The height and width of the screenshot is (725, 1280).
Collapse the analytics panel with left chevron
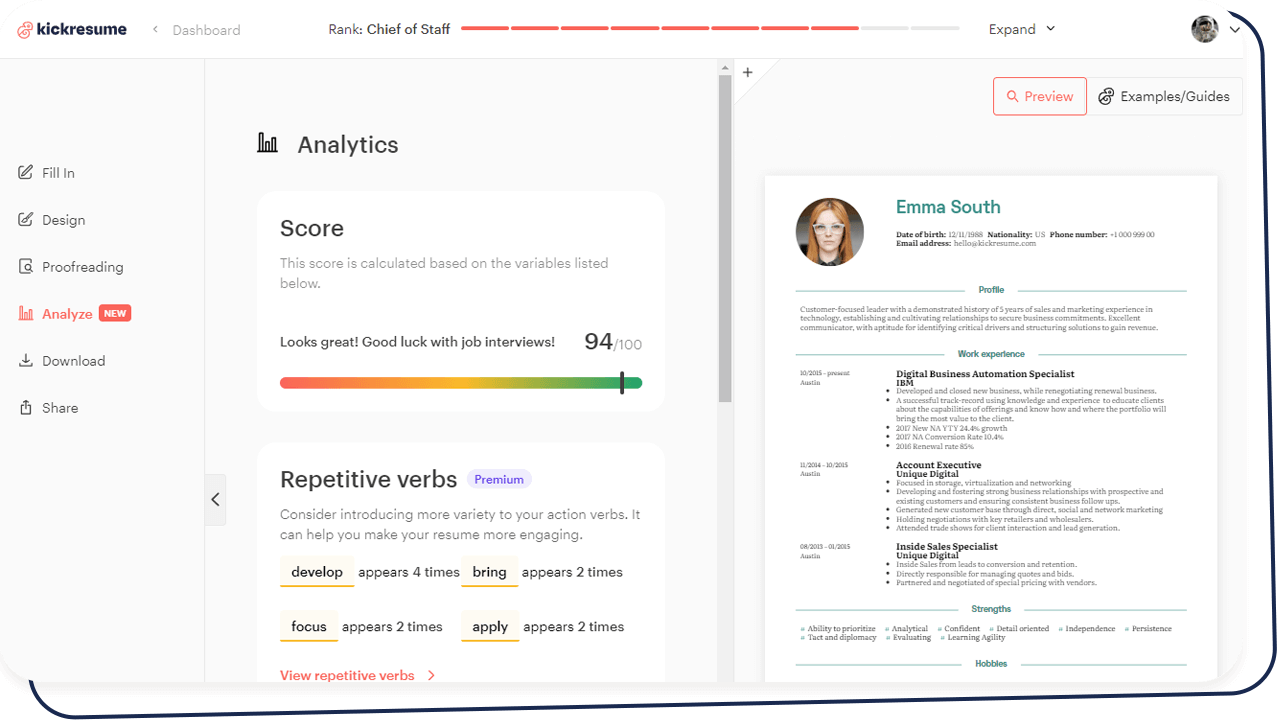click(215, 499)
